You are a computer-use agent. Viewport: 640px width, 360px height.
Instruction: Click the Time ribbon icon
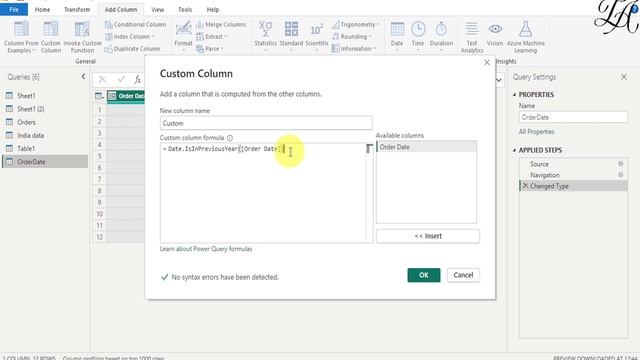[418, 36]
